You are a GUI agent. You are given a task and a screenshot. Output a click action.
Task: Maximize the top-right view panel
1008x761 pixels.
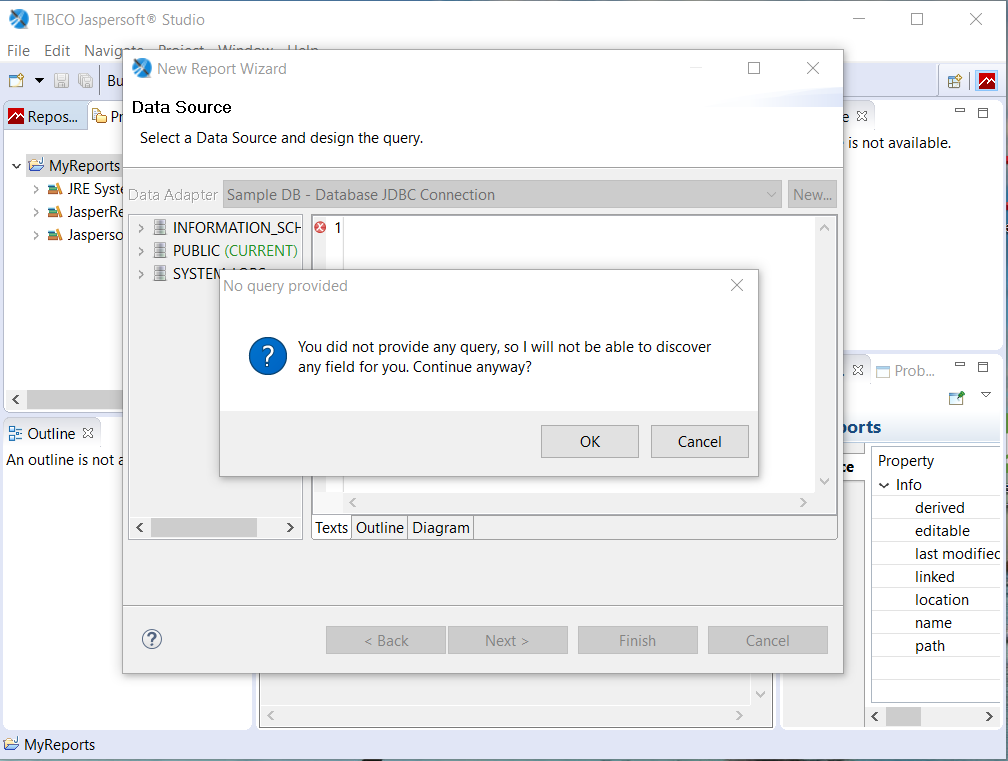click(x=983, y=112)
